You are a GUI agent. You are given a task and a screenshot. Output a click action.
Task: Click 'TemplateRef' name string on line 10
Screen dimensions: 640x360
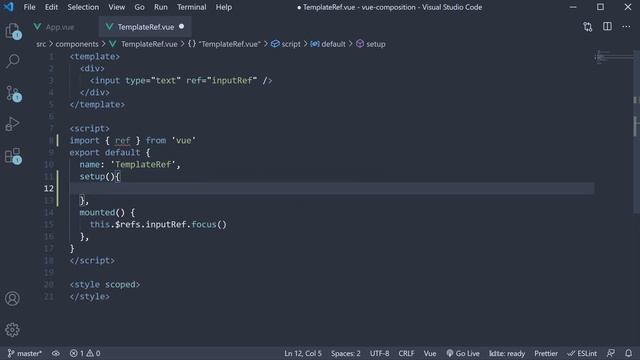coord(143,164)
